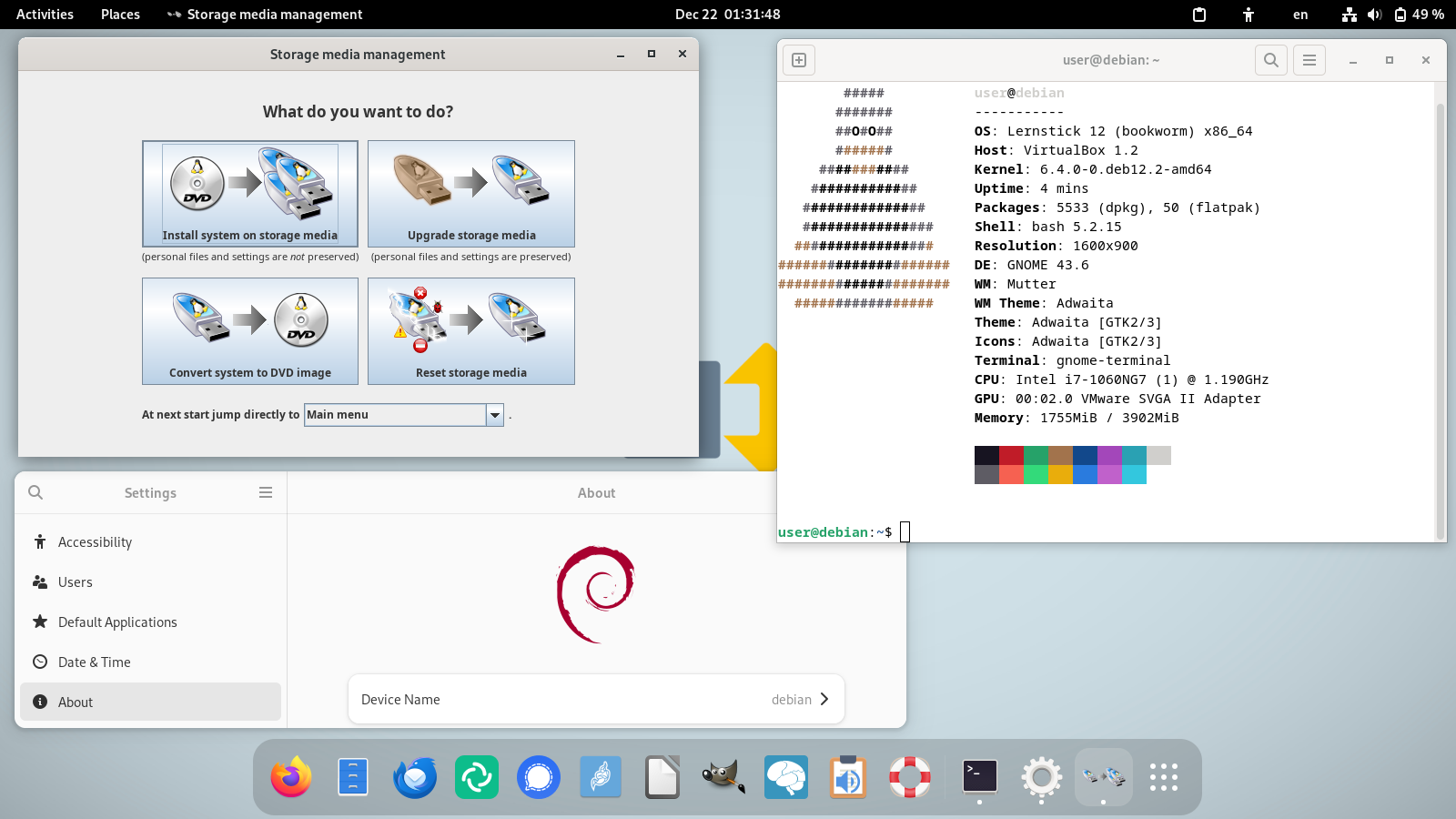This screenshot has width=1456, height=819.
Task: Open Settings sidebar hamburger menu
Action: (x=266, y=492)
